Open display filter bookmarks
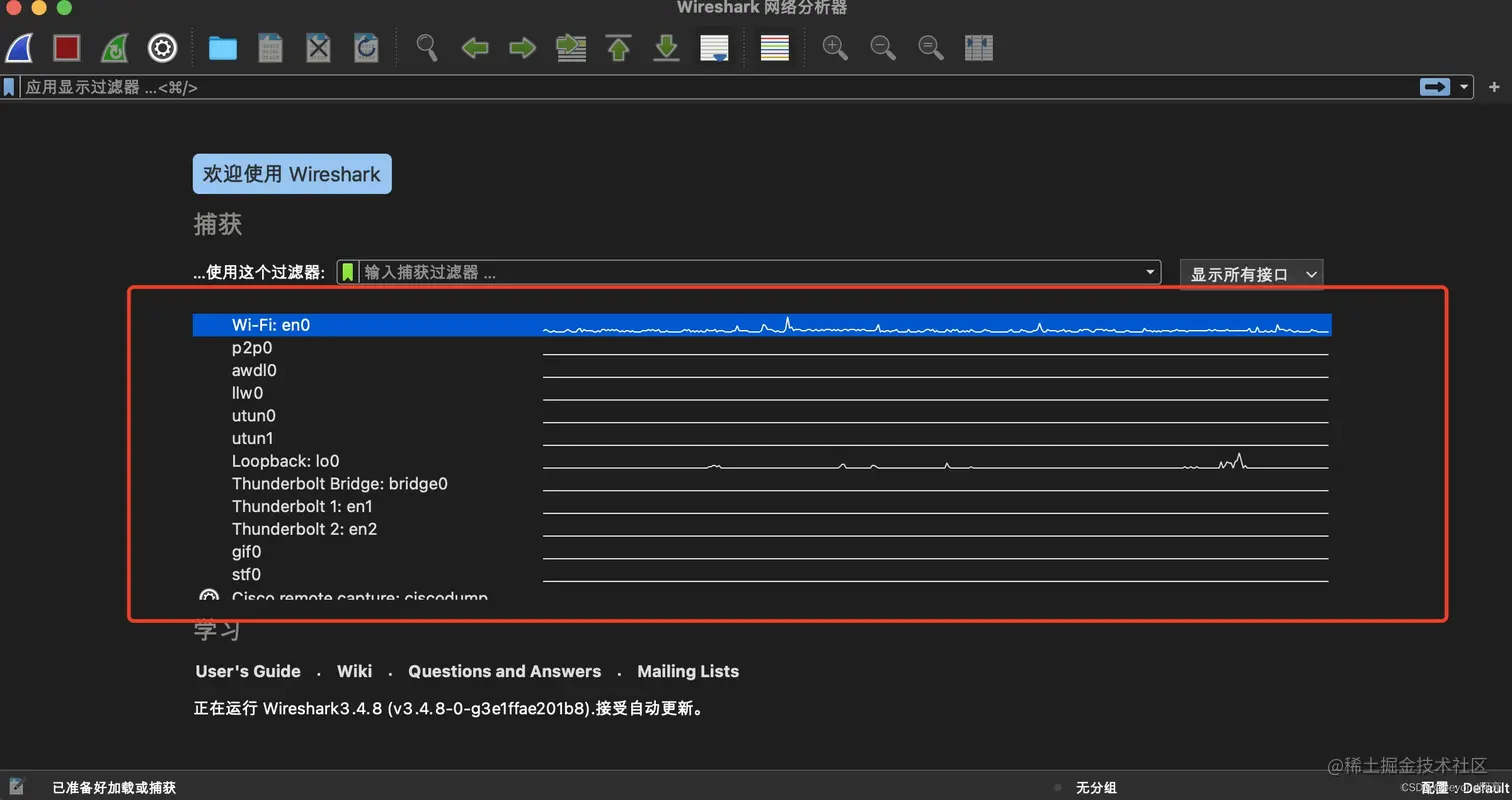Screen dimensions: 1512x800 [9, 88]
